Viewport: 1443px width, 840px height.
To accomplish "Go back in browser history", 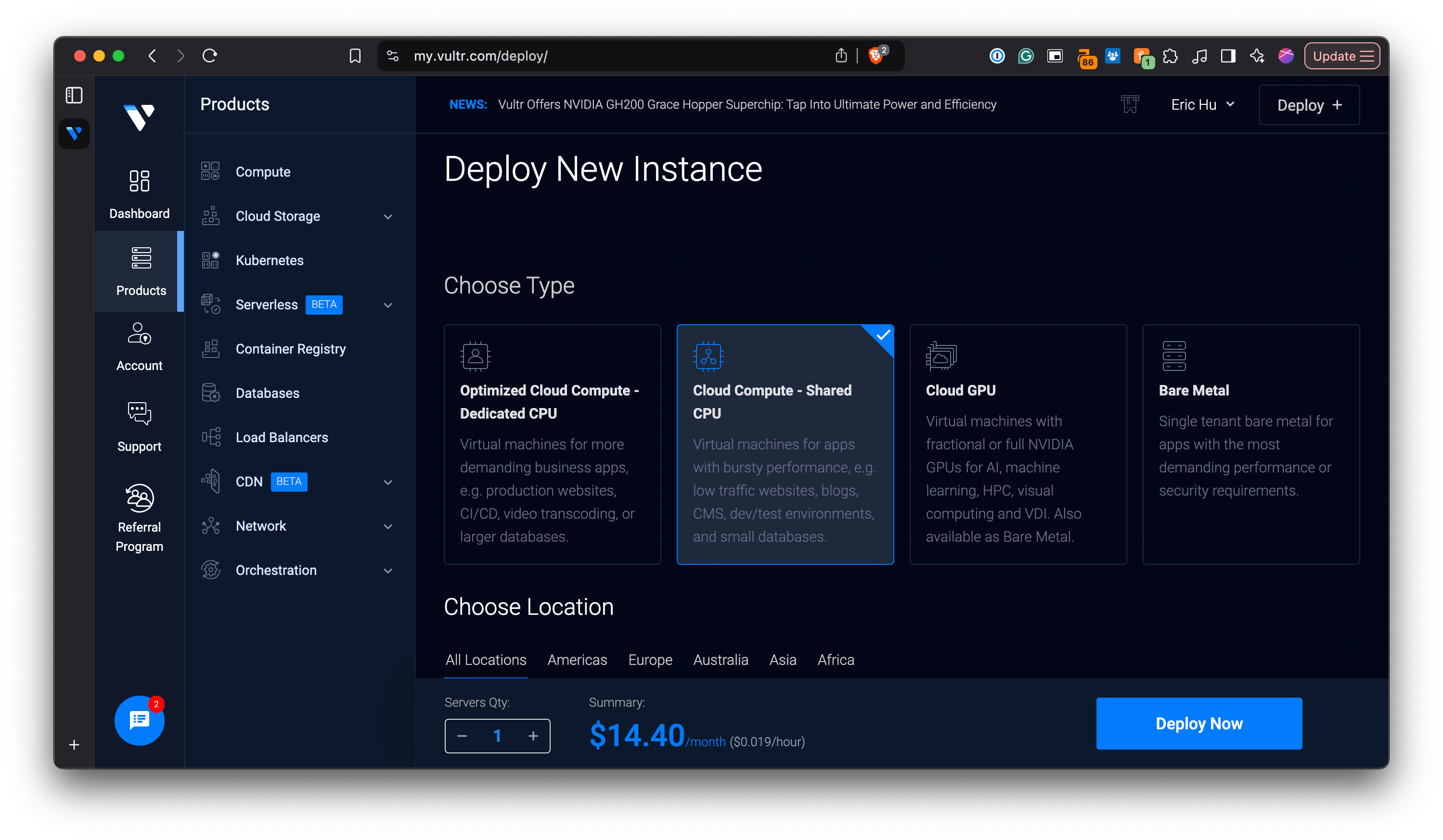I will click(152, 55).
